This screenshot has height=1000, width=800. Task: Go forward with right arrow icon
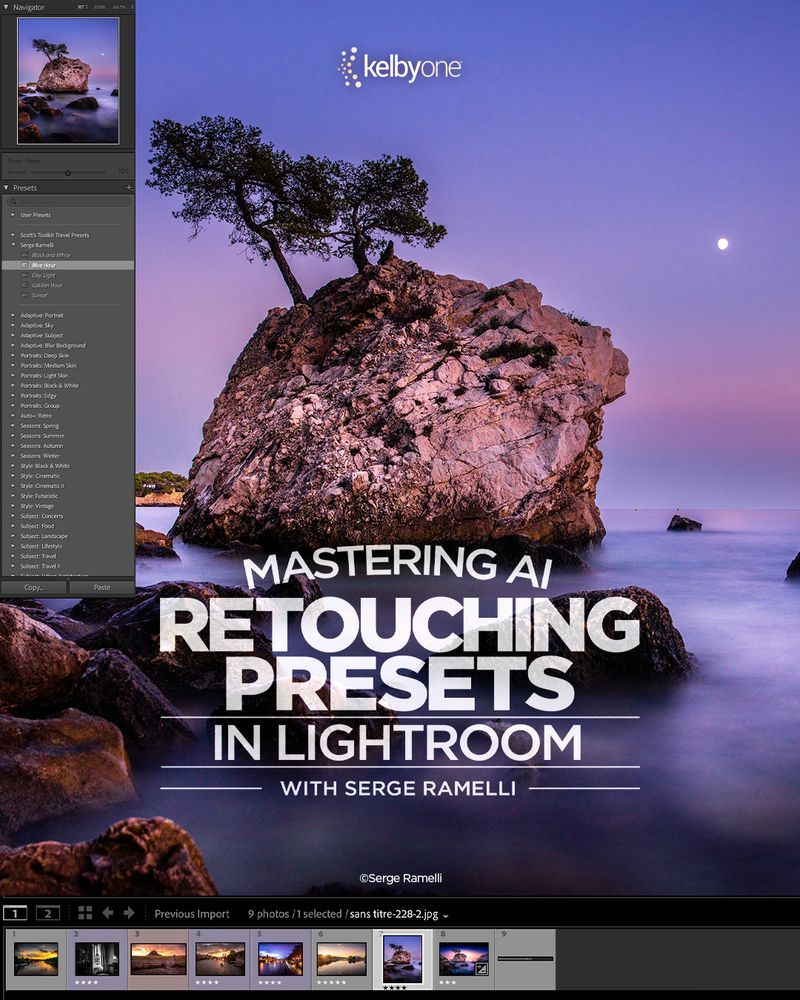(x=129, y=913)
